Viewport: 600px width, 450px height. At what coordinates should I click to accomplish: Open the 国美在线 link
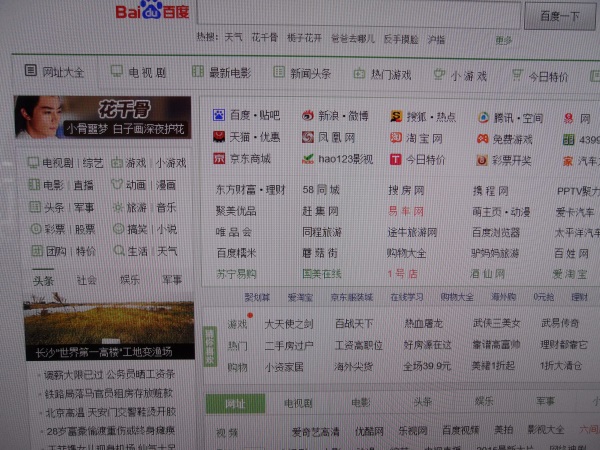tap(322, 274)
